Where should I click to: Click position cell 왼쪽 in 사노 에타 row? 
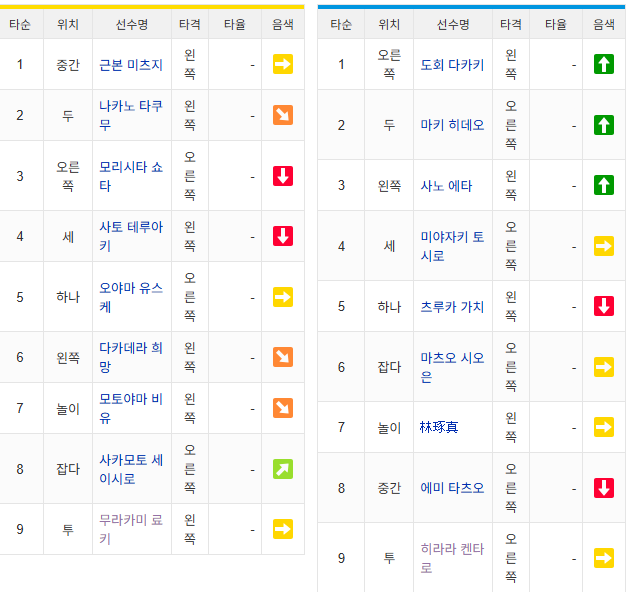389,186
